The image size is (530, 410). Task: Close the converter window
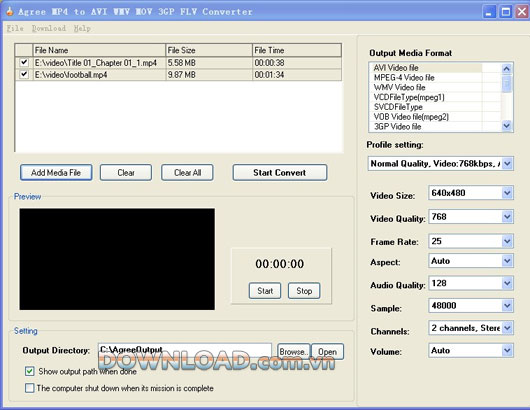point(522,12)
